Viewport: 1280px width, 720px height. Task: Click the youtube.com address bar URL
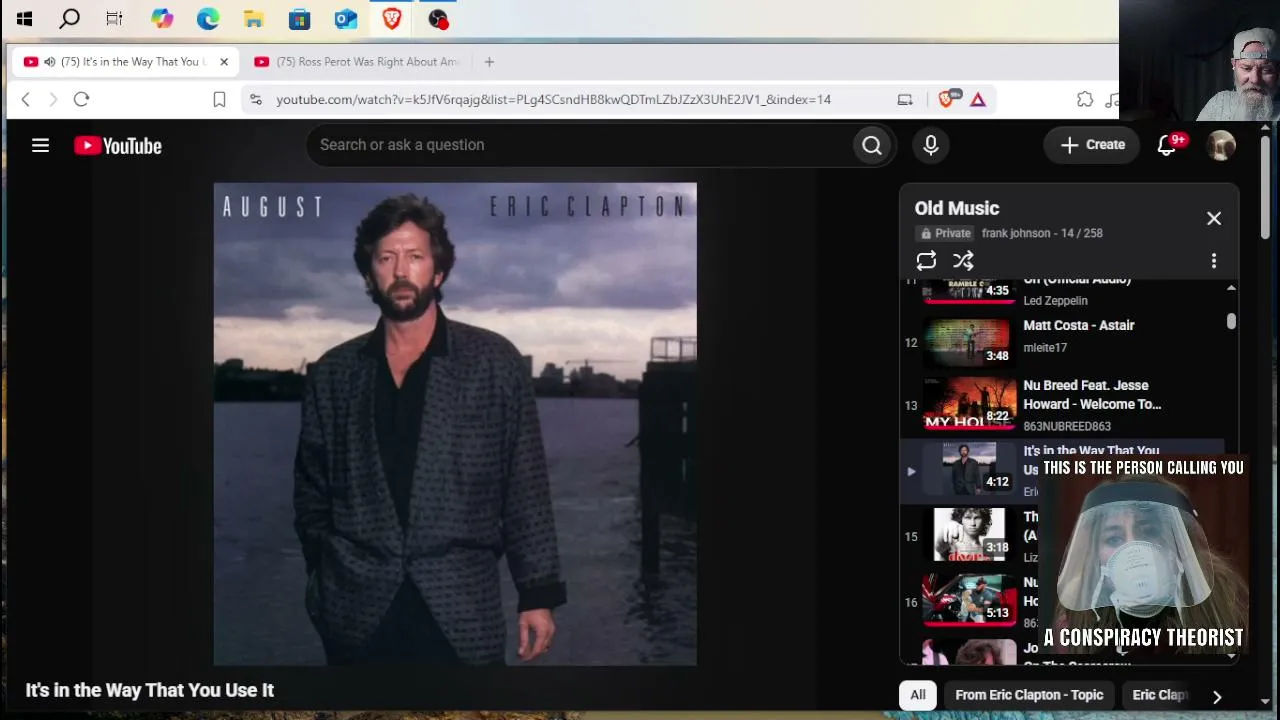(553, 100)
